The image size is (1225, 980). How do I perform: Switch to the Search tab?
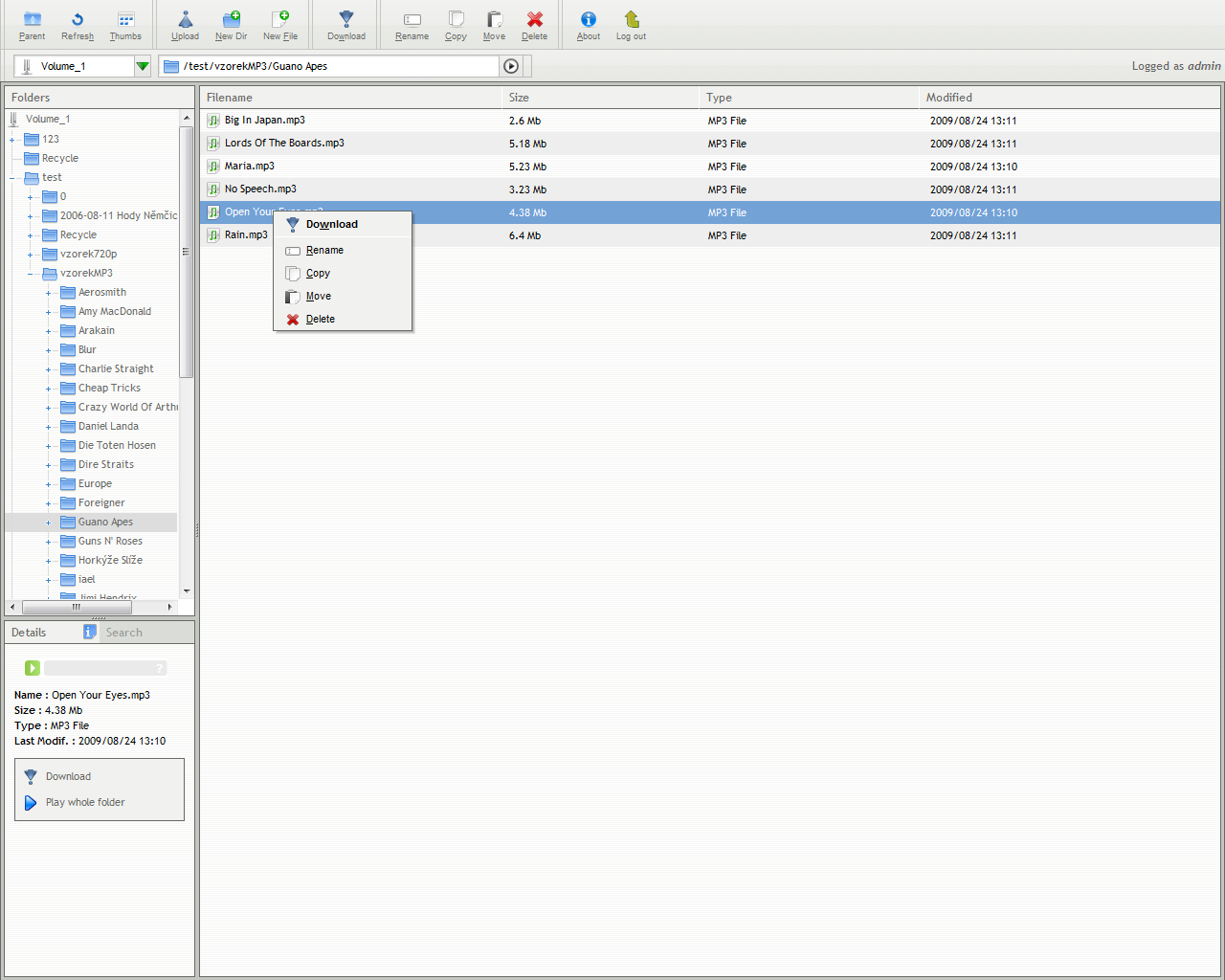123,633
